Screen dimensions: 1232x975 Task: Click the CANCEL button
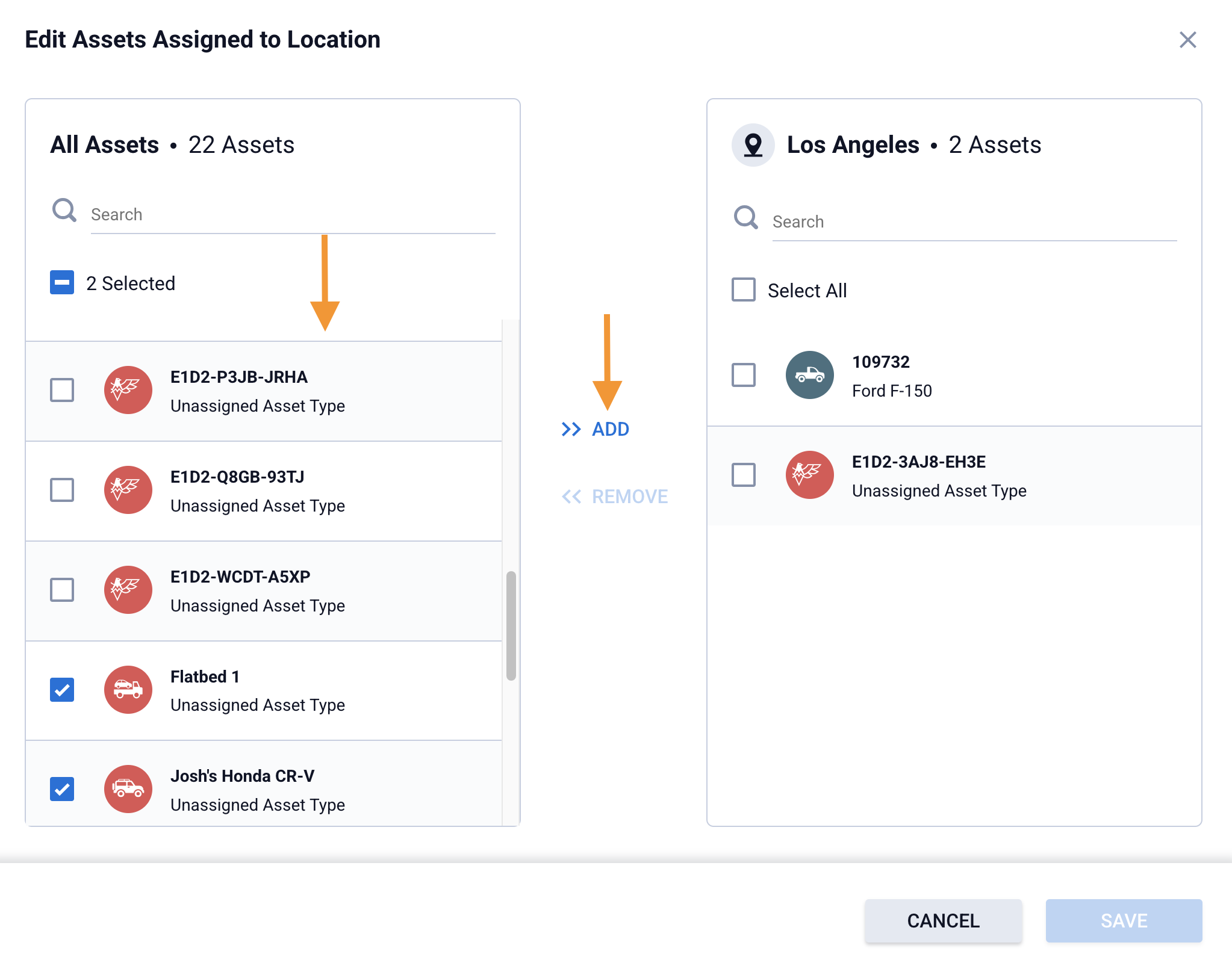(x=943, y=921)
